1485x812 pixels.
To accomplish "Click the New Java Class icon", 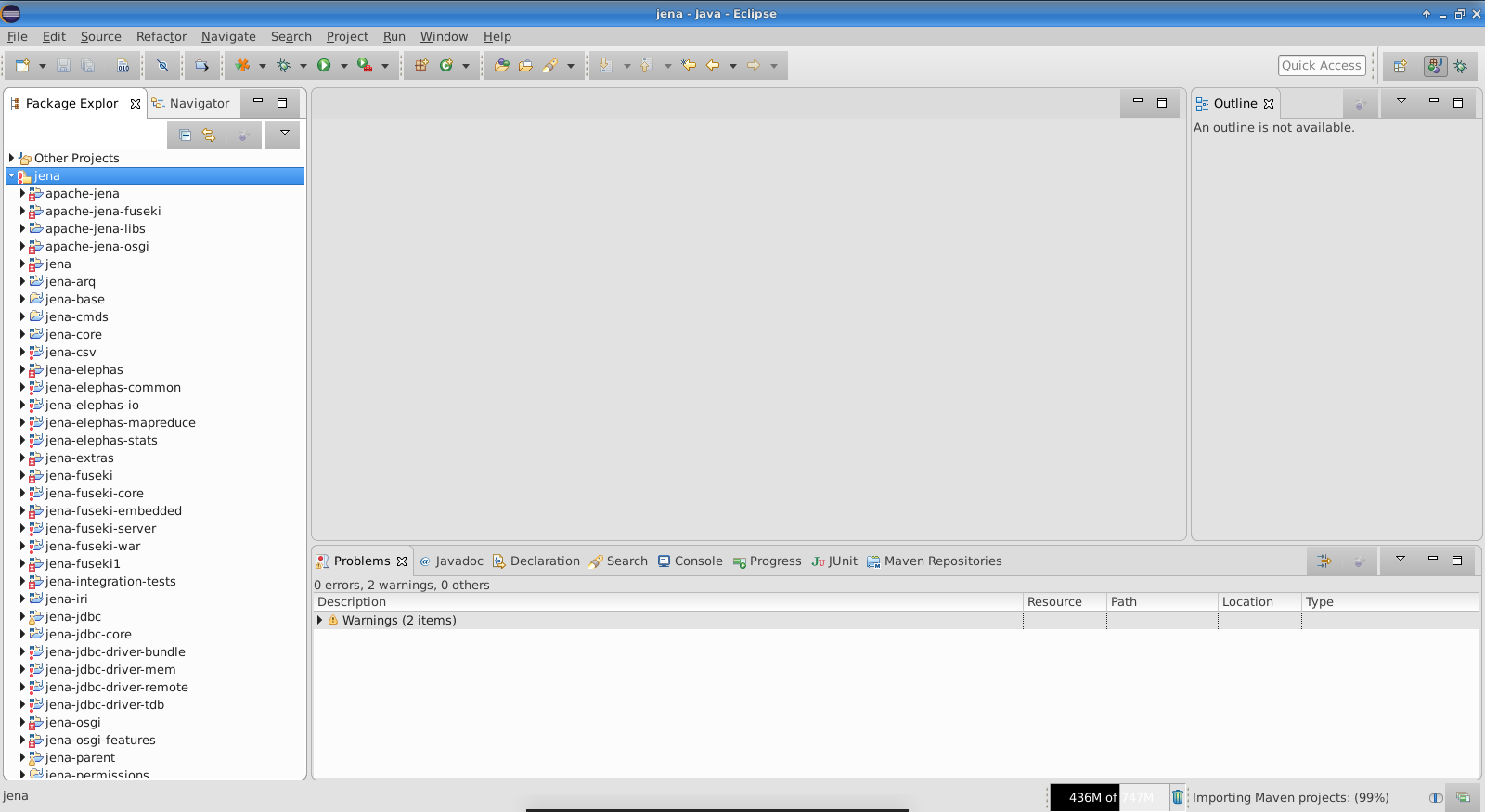I will (446, 65).
